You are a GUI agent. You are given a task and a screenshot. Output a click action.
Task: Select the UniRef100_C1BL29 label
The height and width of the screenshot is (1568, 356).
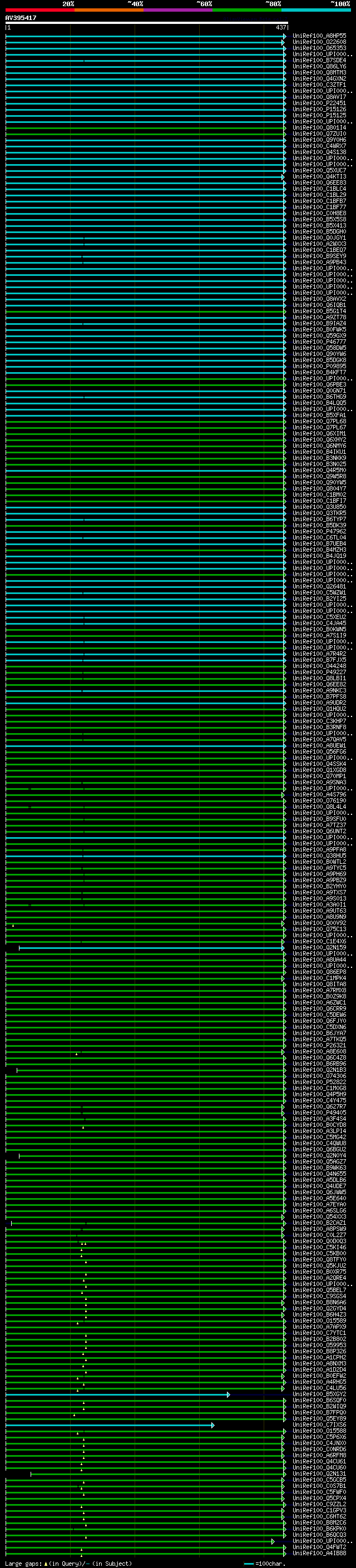click(319, 195)
